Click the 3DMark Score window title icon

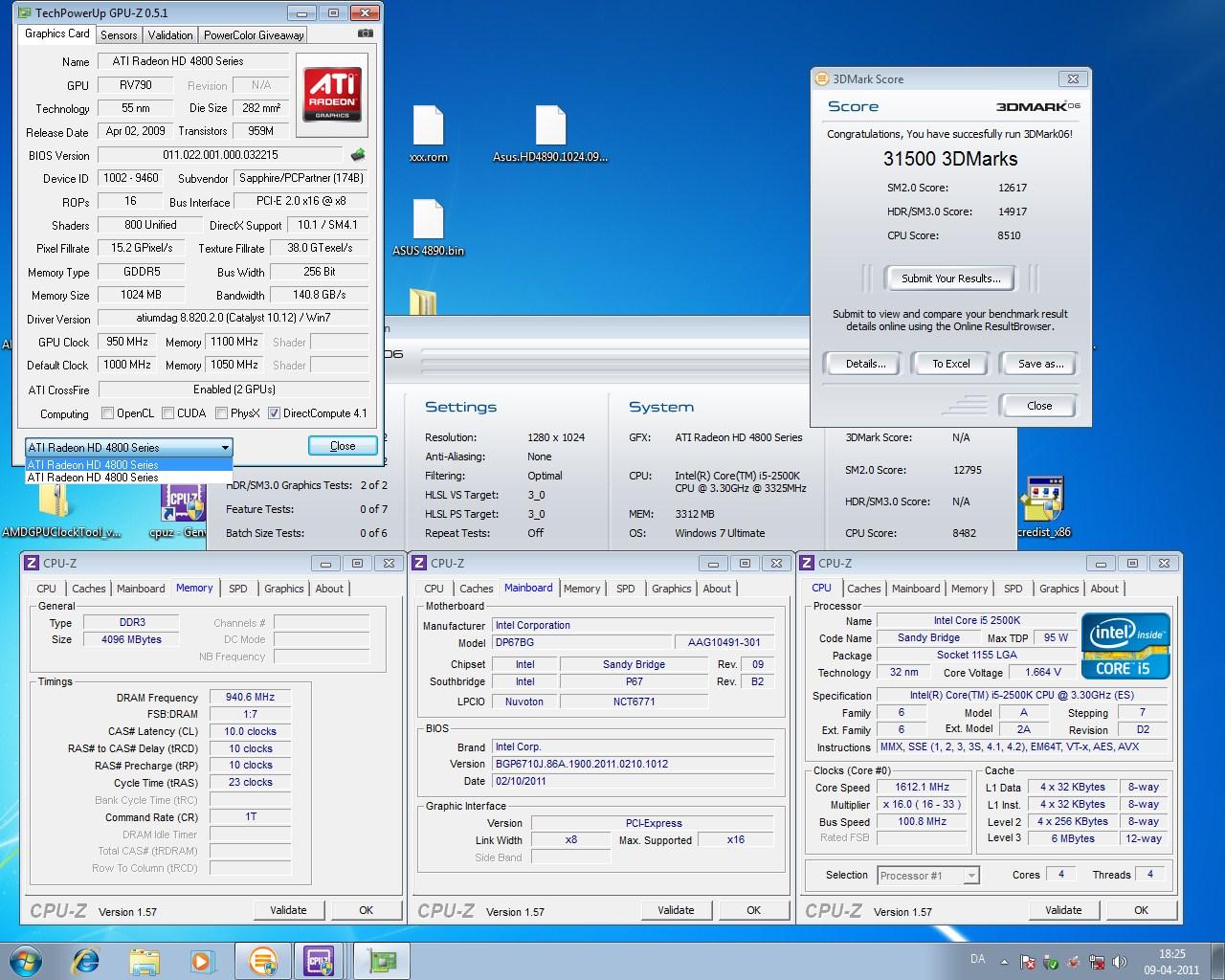[x=822, y=78]
